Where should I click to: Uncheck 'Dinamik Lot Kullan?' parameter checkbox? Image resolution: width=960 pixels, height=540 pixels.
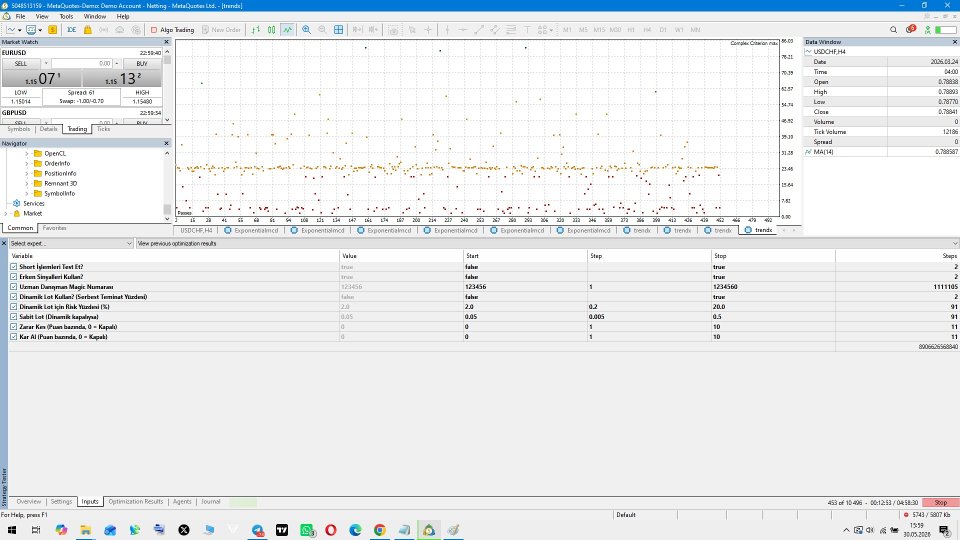click(x=13, y=297)
